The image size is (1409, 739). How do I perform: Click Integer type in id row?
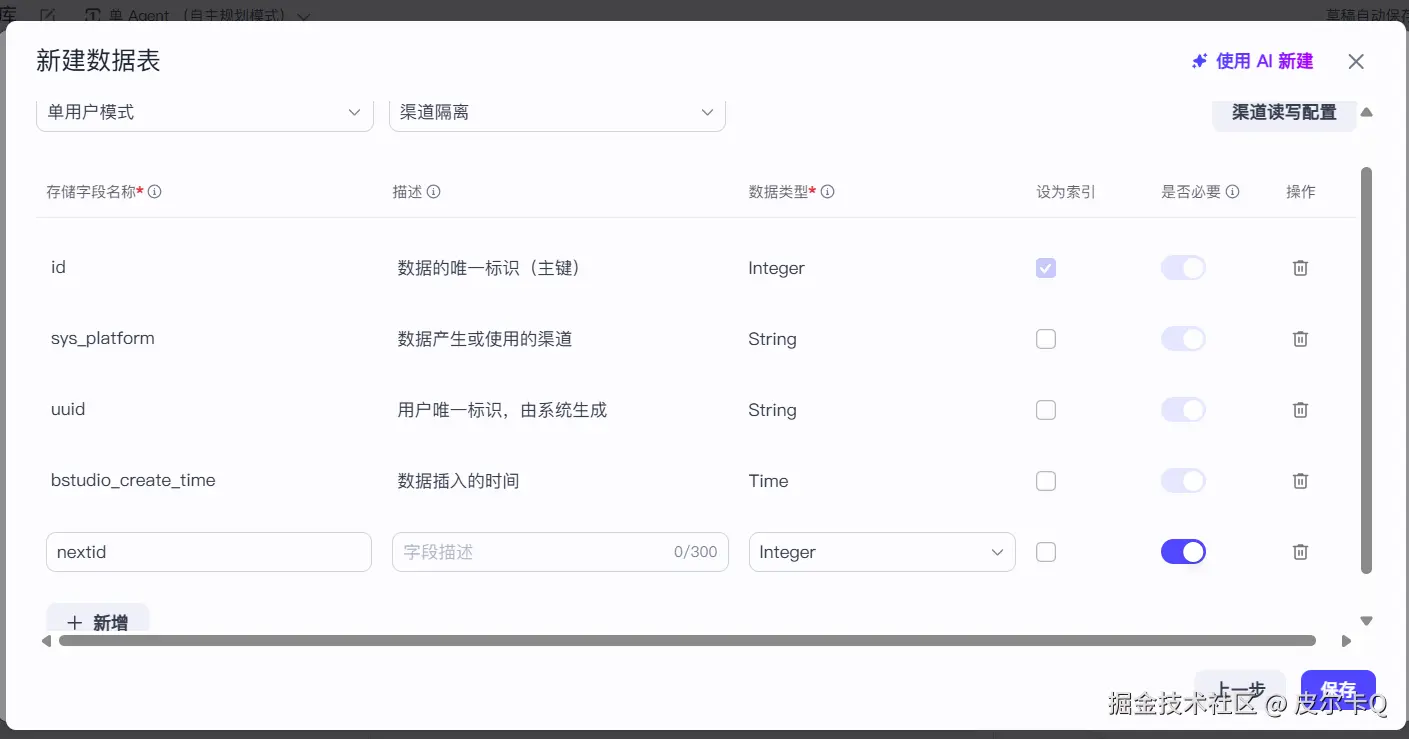coord(776,268)
